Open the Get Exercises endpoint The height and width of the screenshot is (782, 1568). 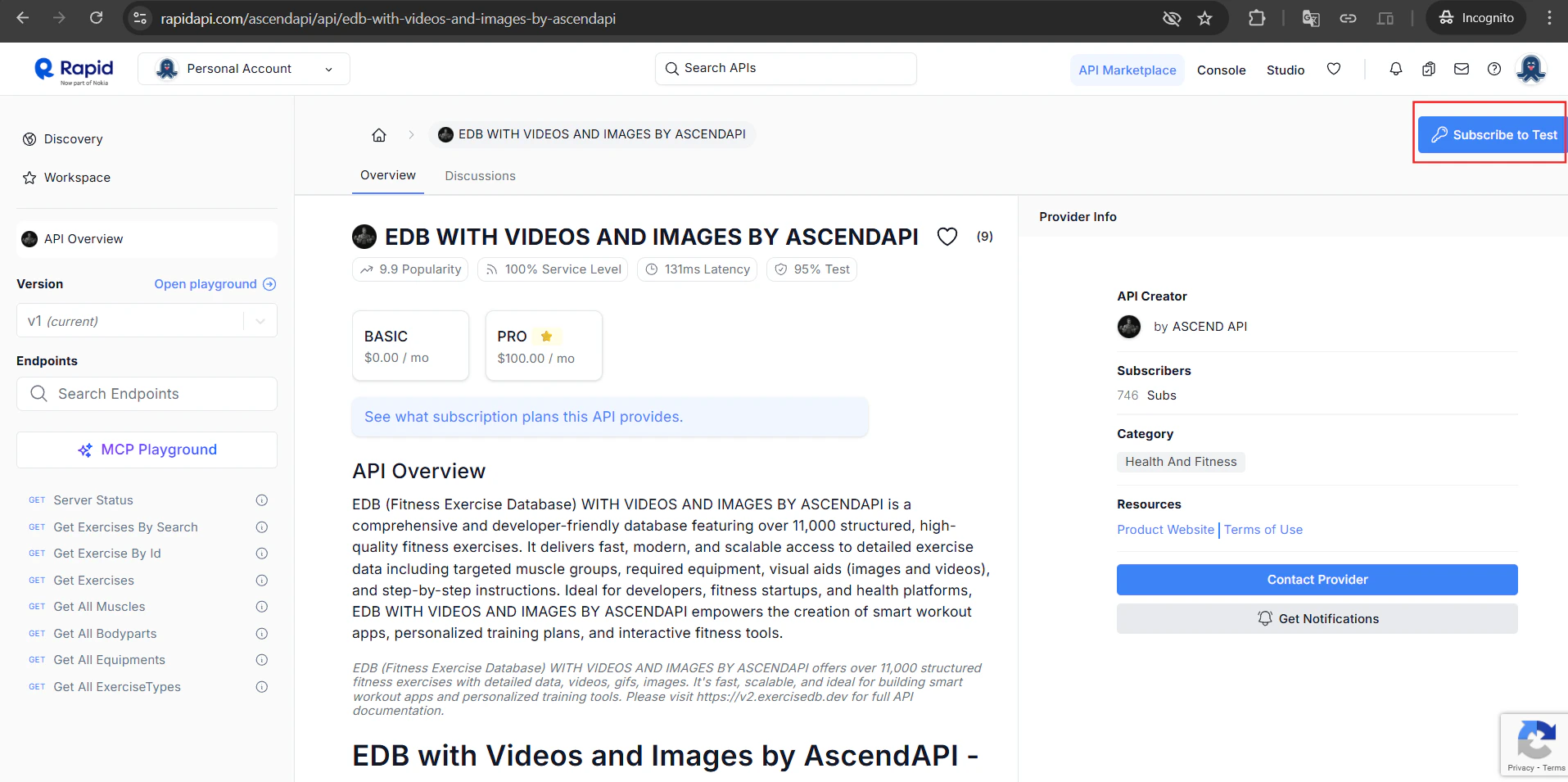click(94, 581)
